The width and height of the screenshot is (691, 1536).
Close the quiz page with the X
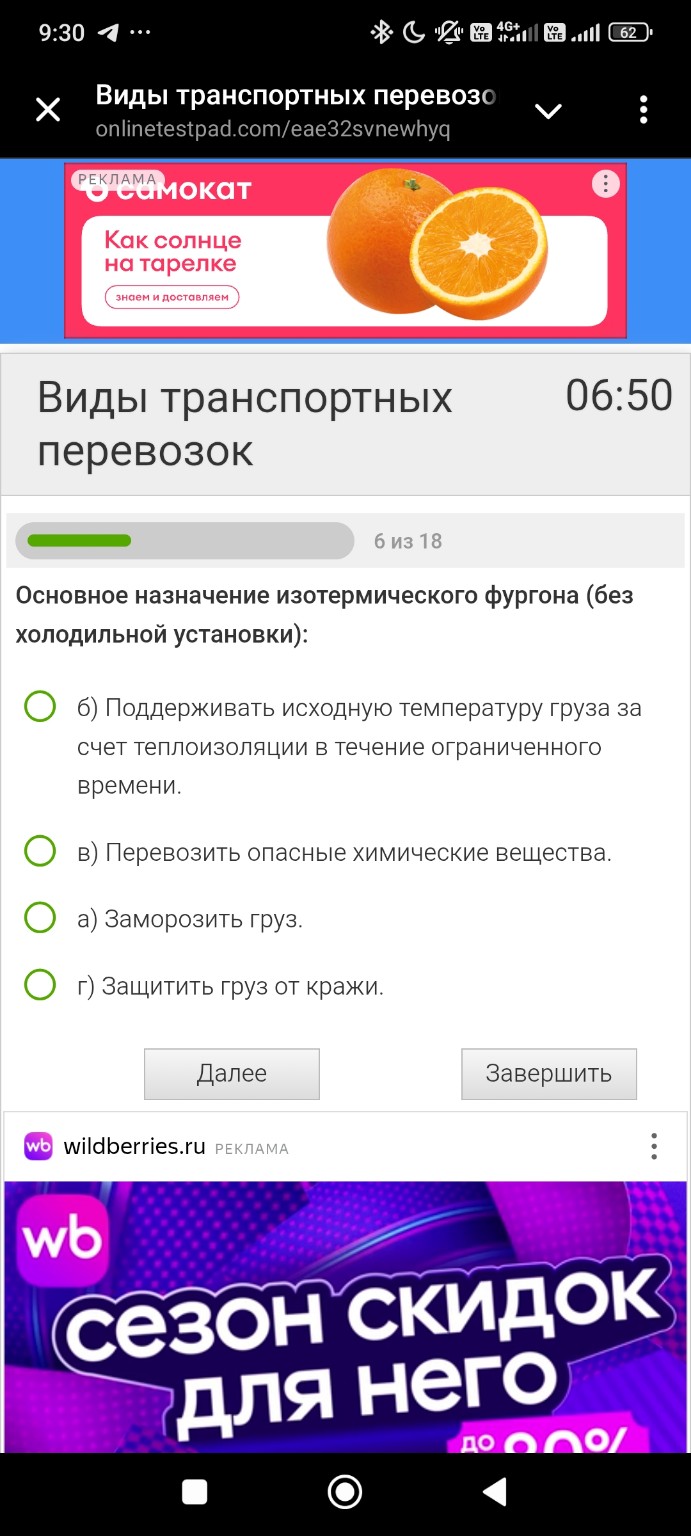click(x=47, y=109)
